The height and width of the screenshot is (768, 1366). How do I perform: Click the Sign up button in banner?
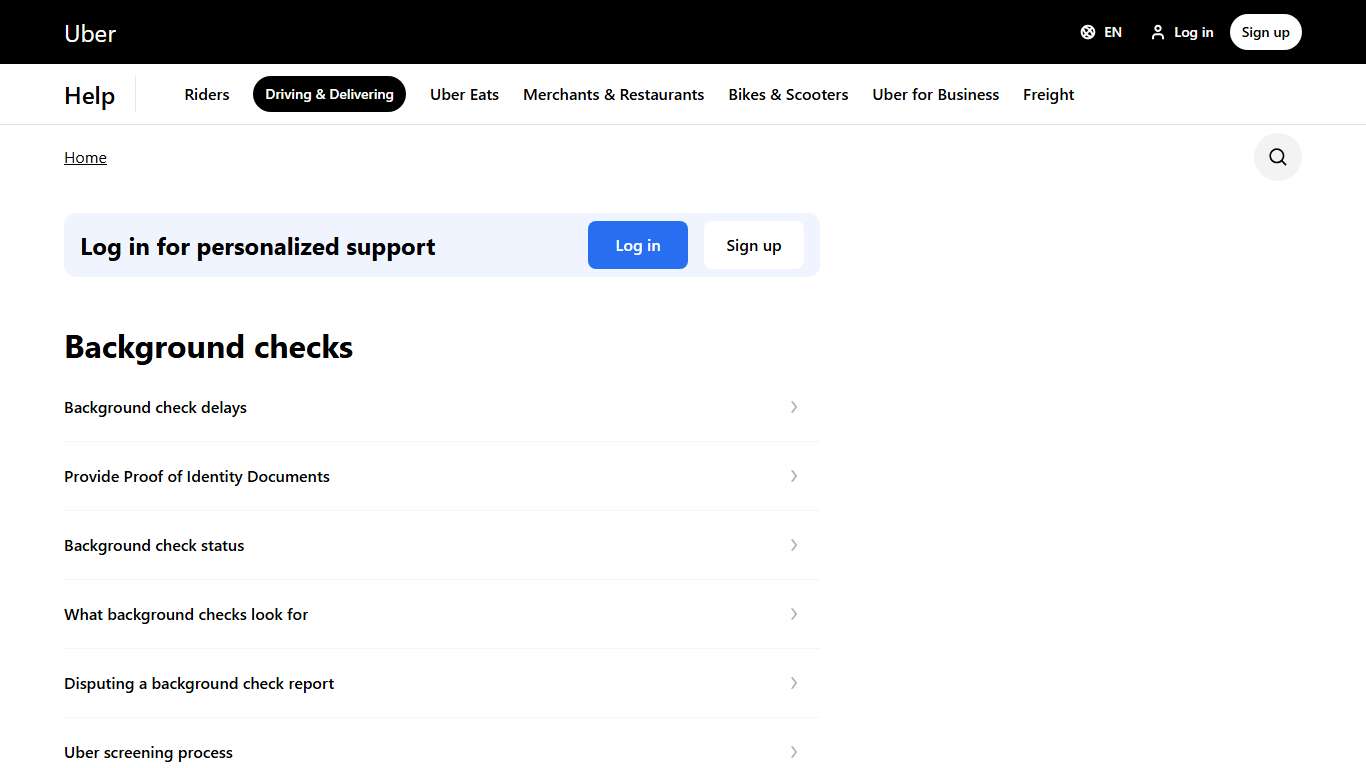pyautogui.click(x=753, y=245)
